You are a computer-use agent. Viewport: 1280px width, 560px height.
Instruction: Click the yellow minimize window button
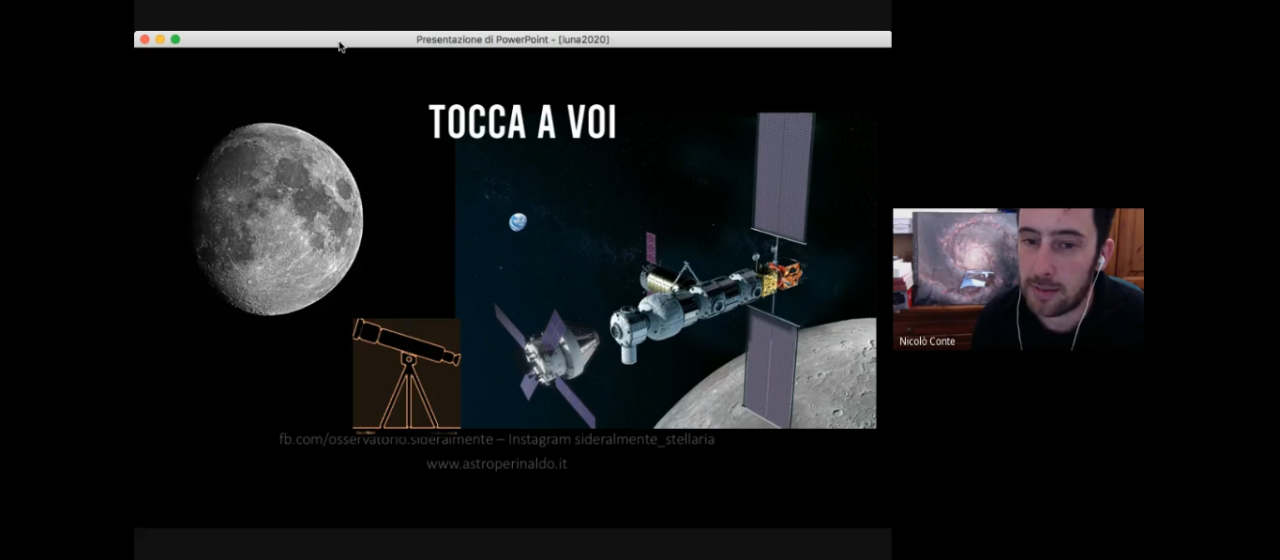[160, 39]
